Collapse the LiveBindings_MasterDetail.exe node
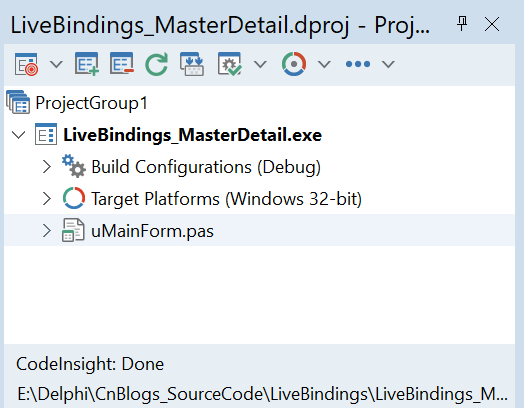 coord(18,135)
